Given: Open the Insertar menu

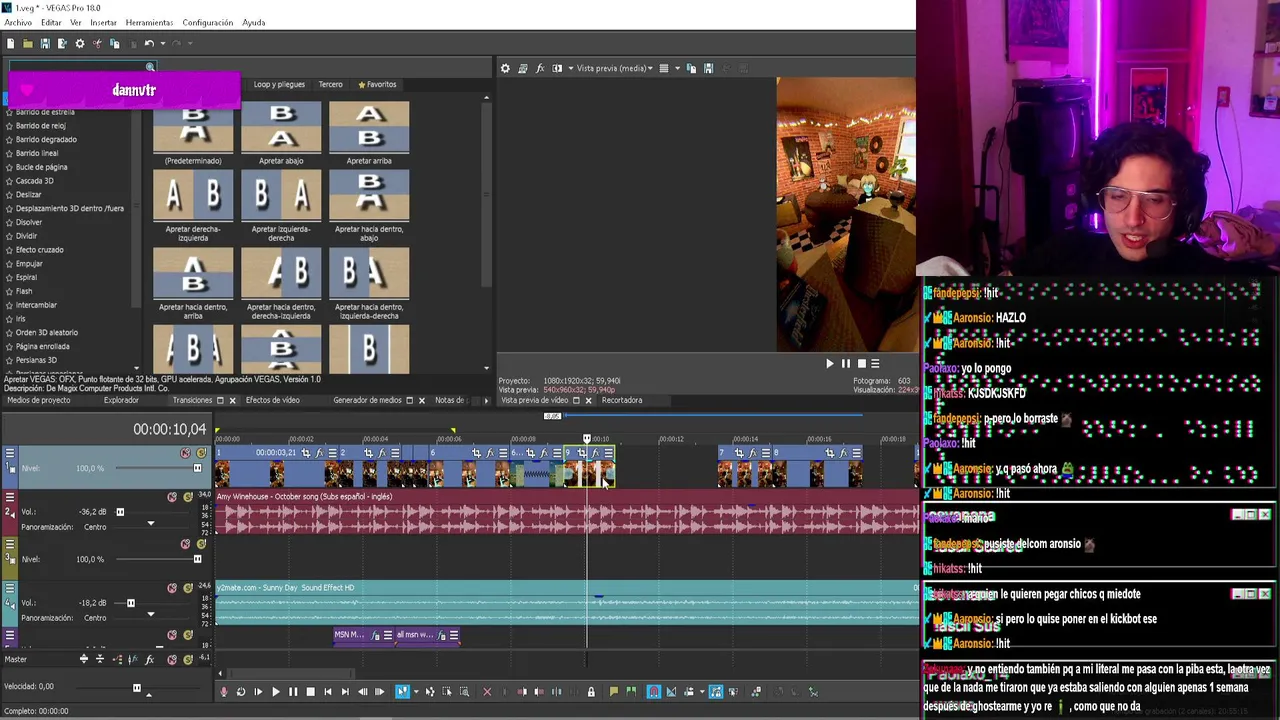Looking at the screenshot, I should pos(103,22).
